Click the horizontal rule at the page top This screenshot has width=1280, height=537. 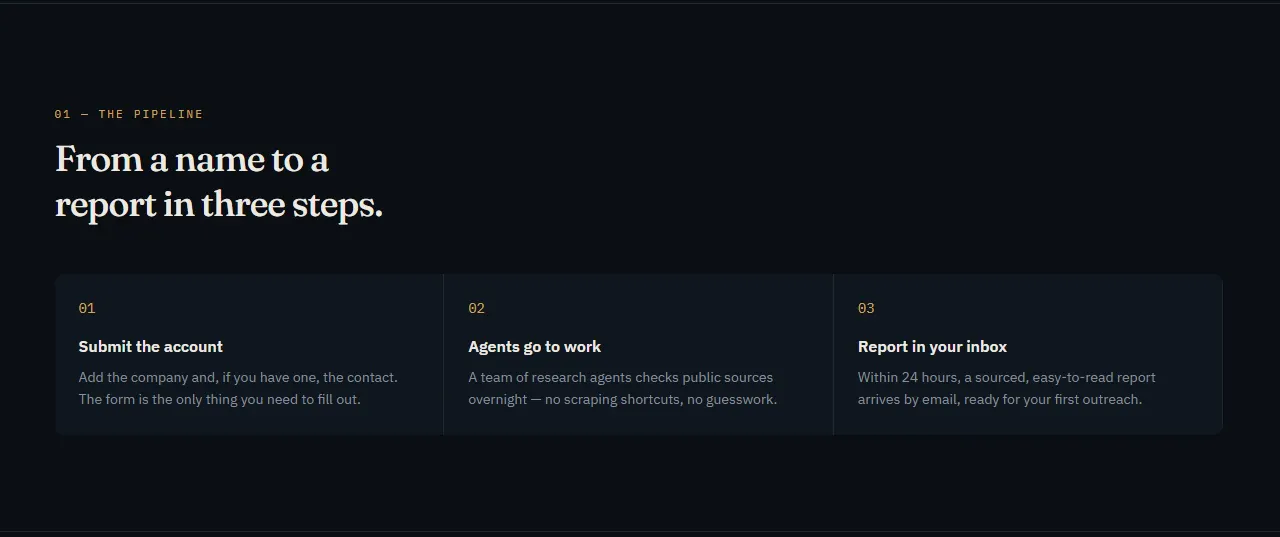[640, 3]
